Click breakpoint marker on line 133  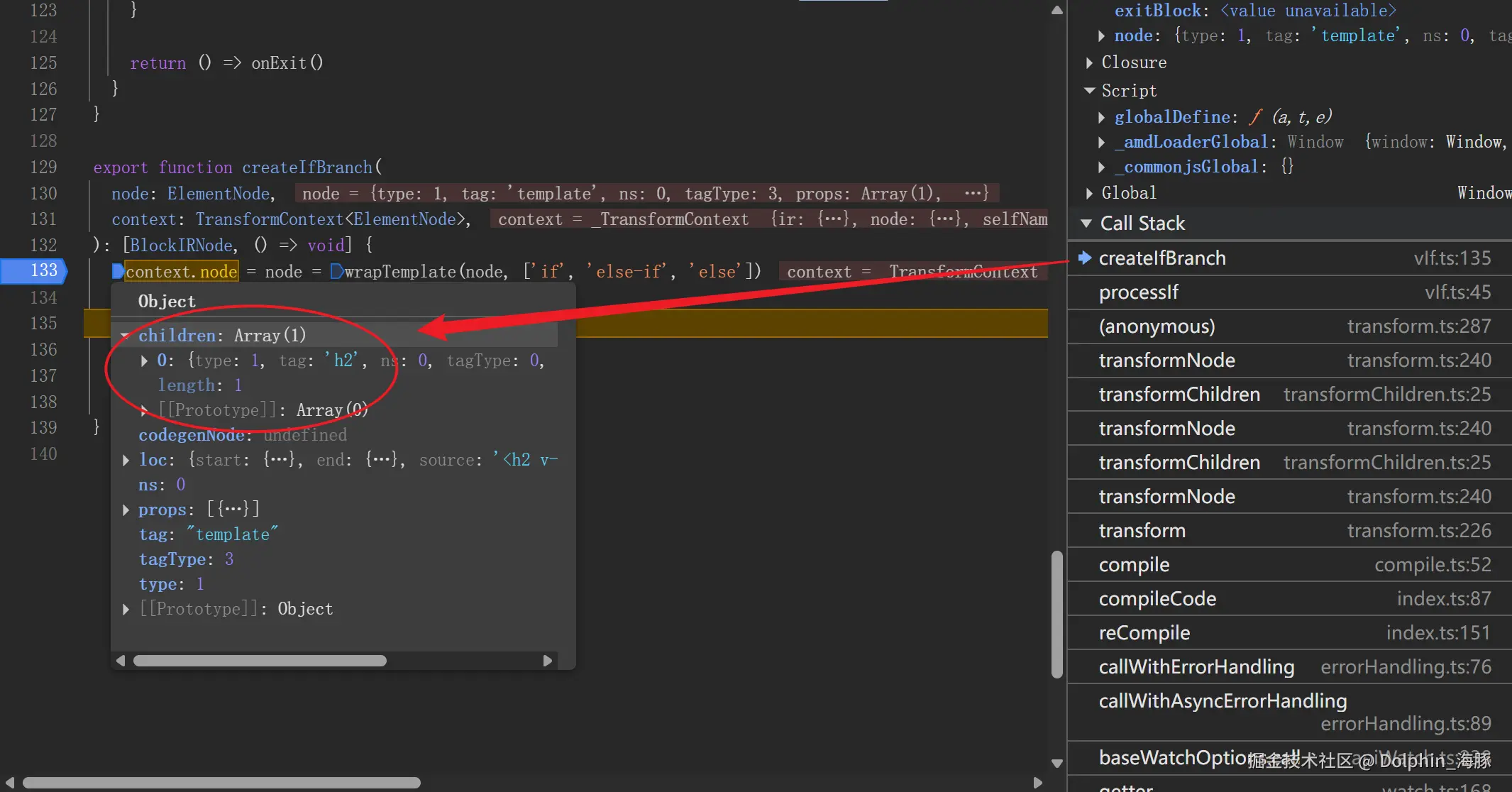point(34,270)
